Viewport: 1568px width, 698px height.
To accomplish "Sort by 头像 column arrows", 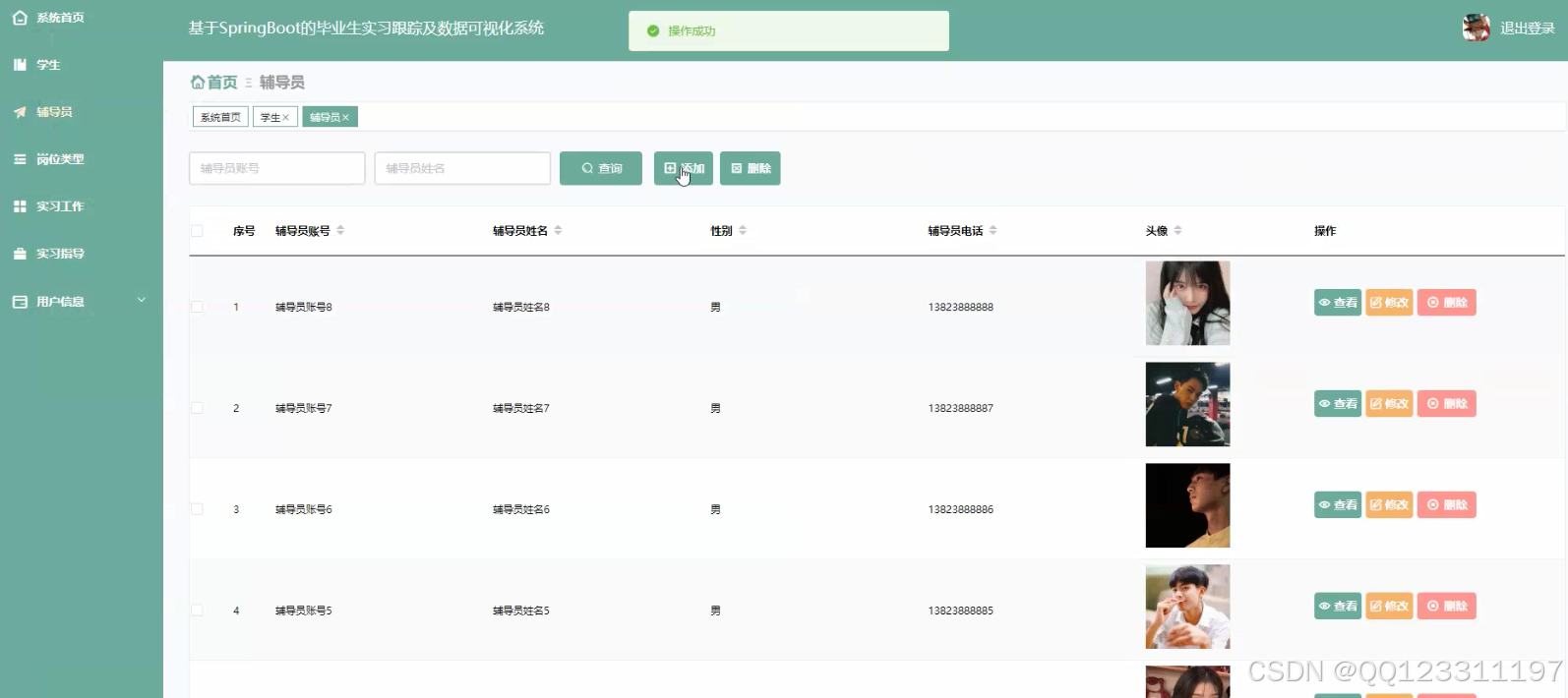I will coord(1177,230).
